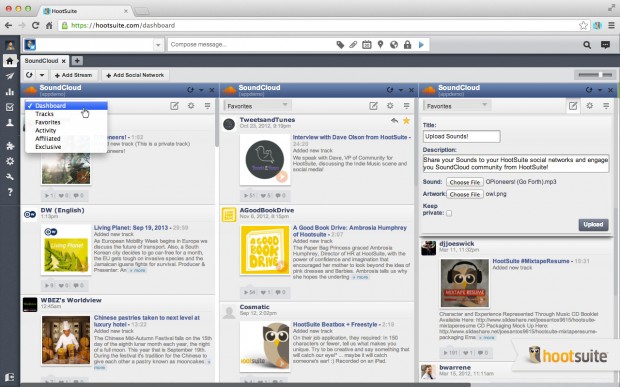This screenshot has width=620, height=387.
Task: Click the upload pencil icon in first stream
Action: 174,106
